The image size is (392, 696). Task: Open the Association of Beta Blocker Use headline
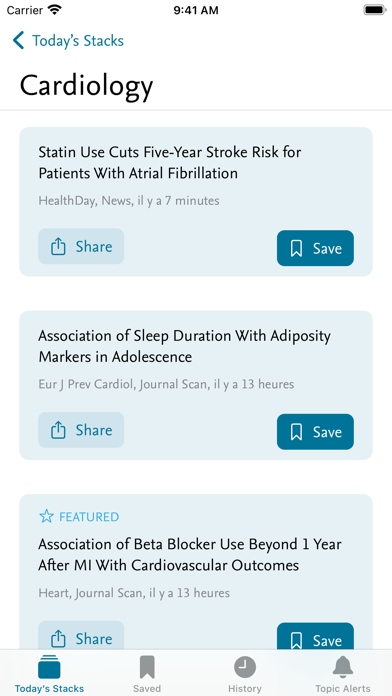click(x=190, y=554)
